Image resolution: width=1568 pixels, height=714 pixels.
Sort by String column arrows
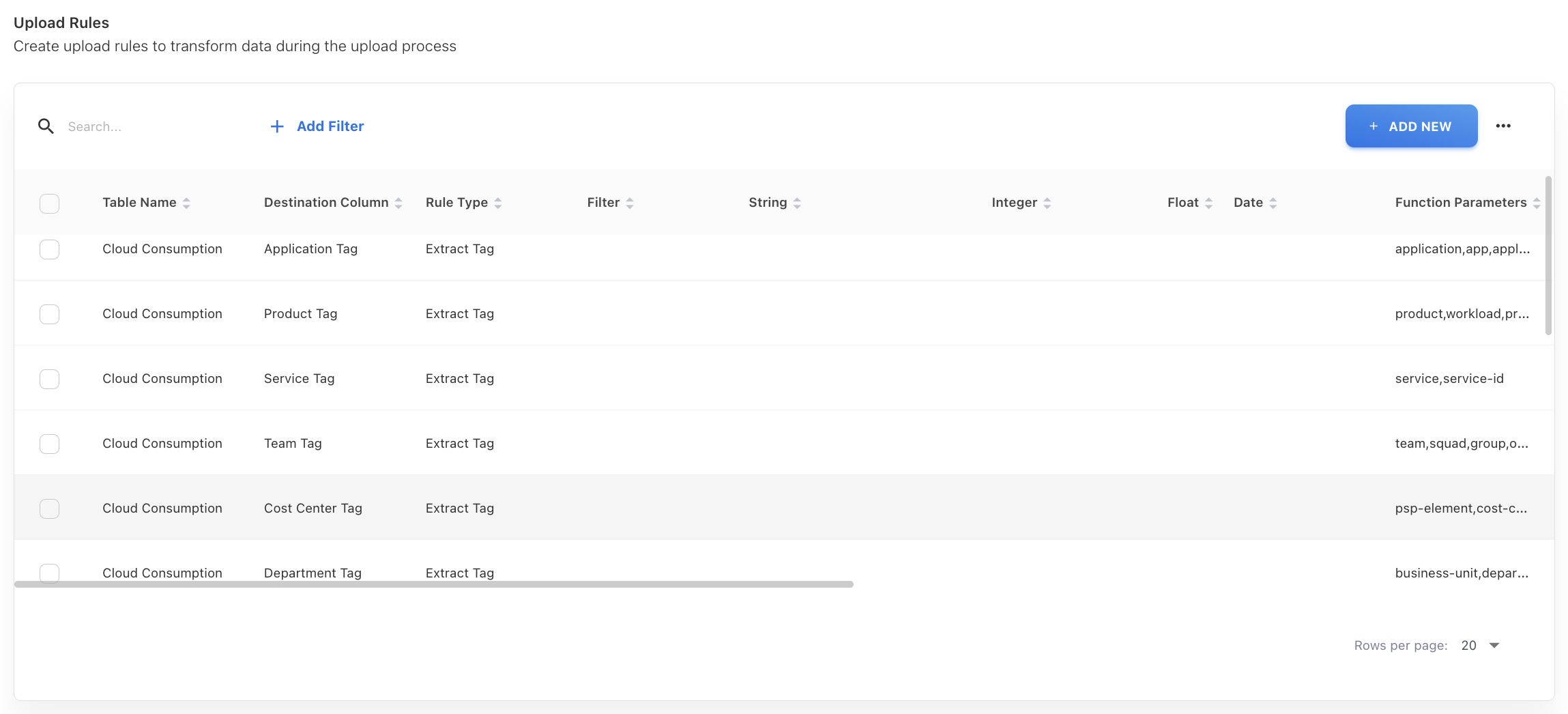coord(797,203)
